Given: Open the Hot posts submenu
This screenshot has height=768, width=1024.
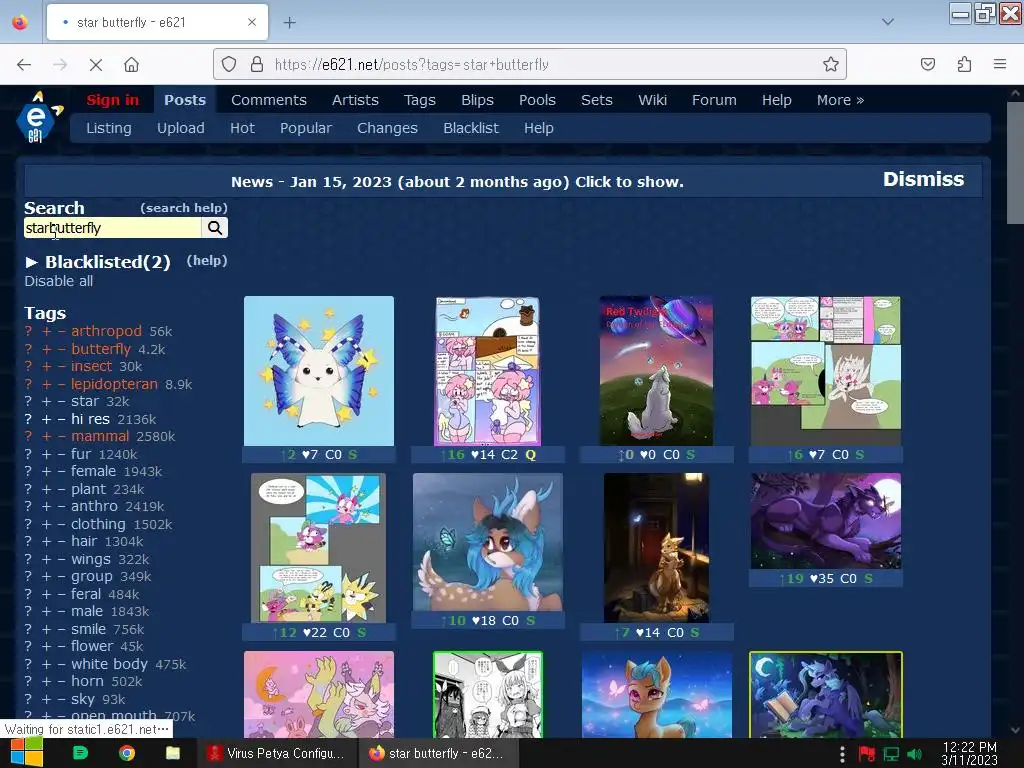Looking at the screenshot, I should 242,128.
